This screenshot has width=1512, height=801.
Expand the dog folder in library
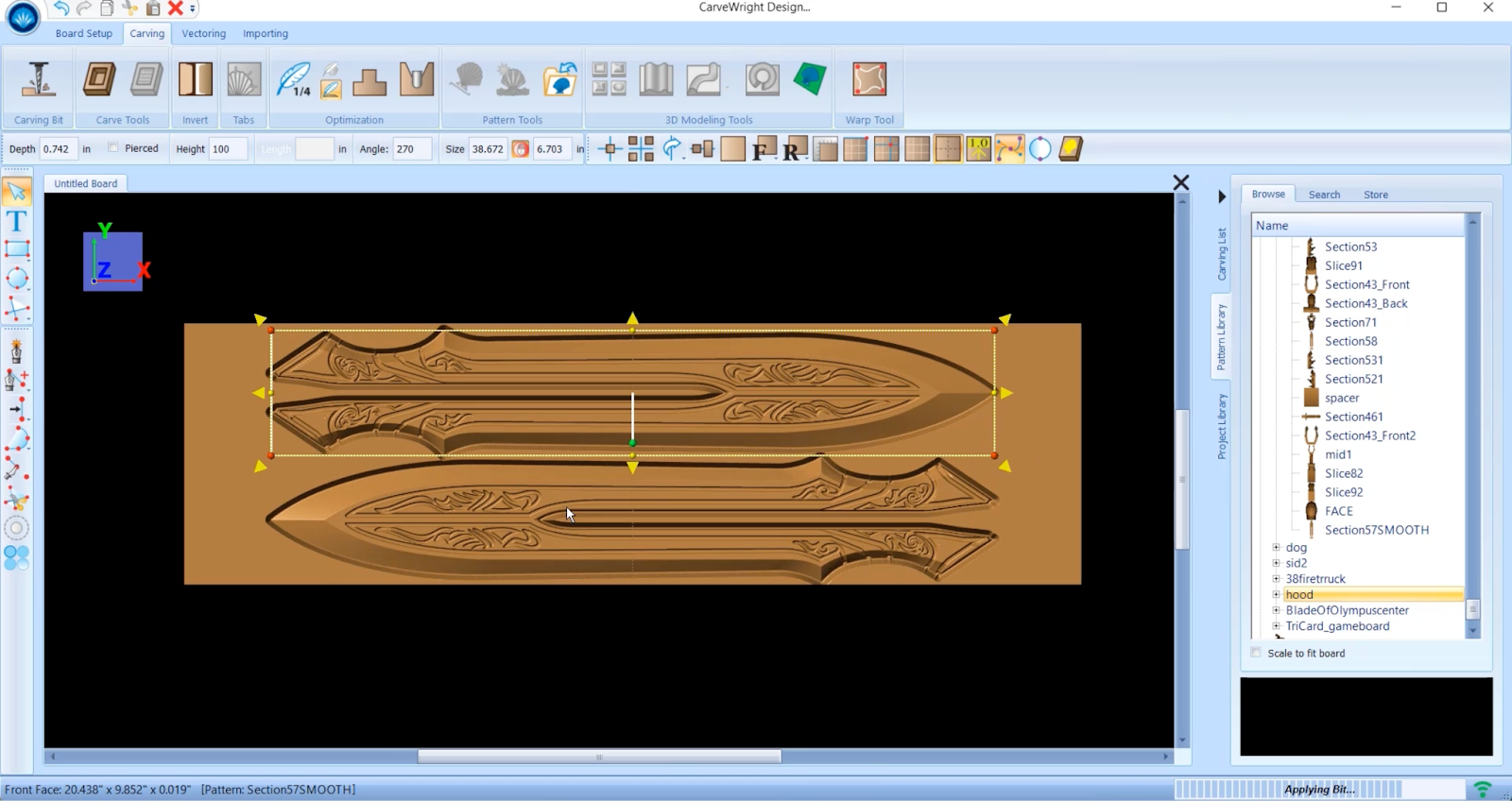[1276, 548]
